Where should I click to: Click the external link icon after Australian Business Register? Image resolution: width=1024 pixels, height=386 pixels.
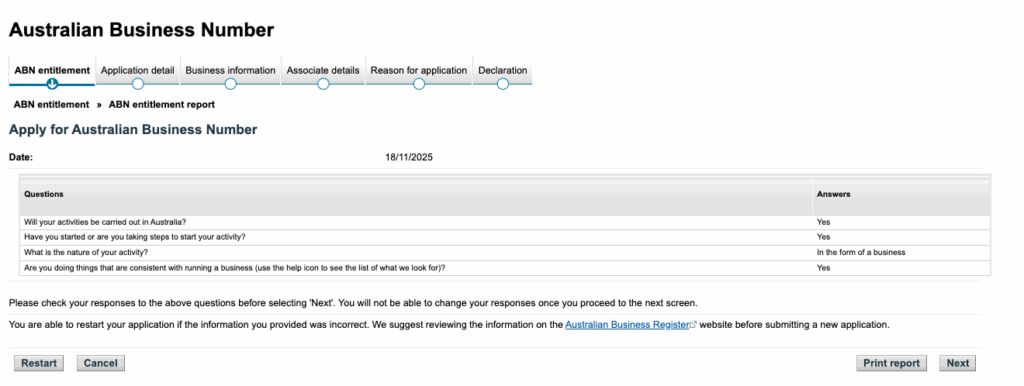(694, 325)
